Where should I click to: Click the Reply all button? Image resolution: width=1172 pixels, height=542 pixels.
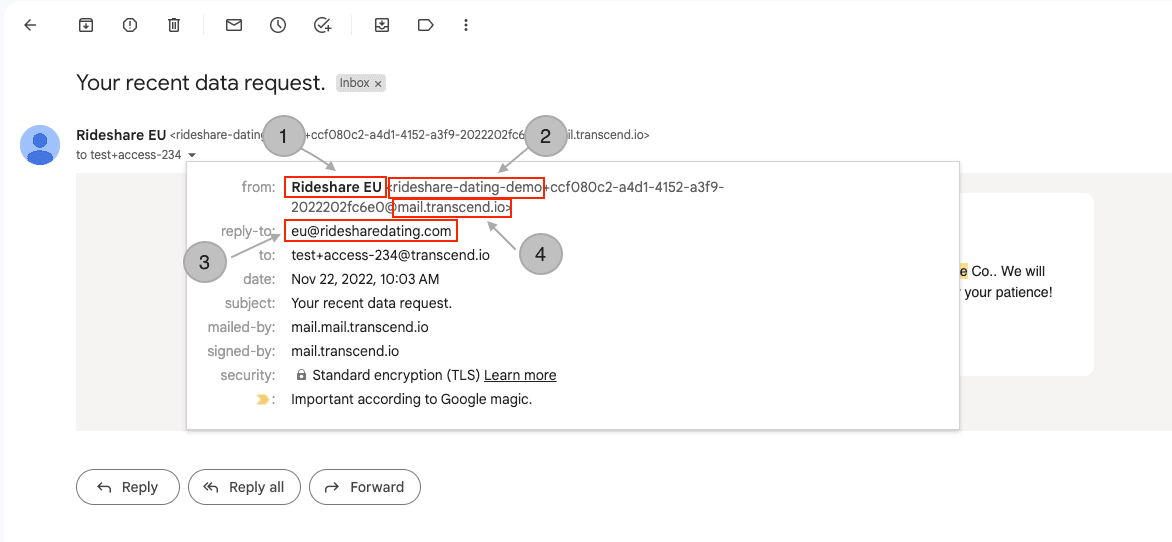click(244, 487)
